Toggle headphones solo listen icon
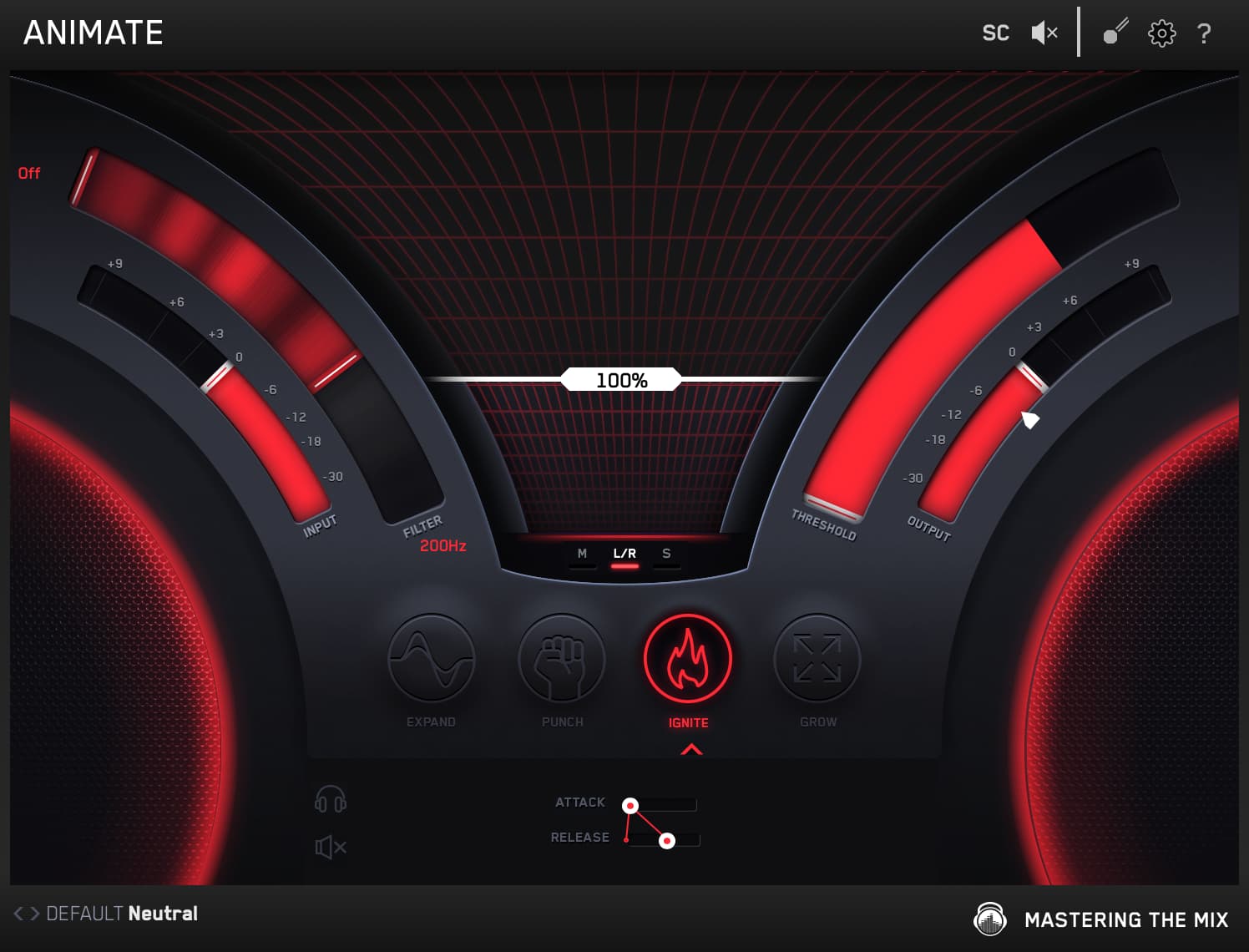Viewport: 1249px width, 952px height. coord(331,799)
